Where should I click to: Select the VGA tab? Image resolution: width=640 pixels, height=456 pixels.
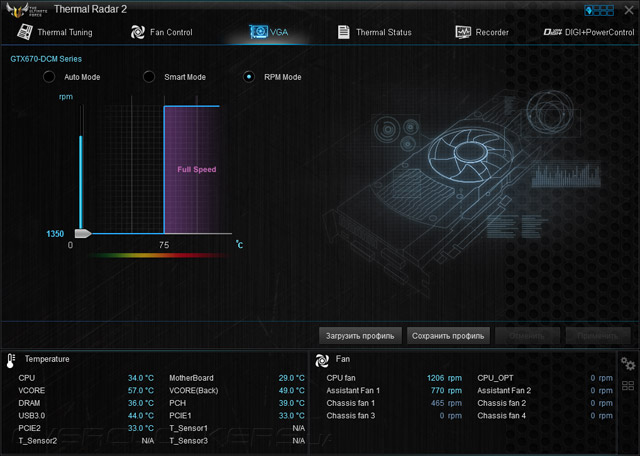tap(269, 32)
